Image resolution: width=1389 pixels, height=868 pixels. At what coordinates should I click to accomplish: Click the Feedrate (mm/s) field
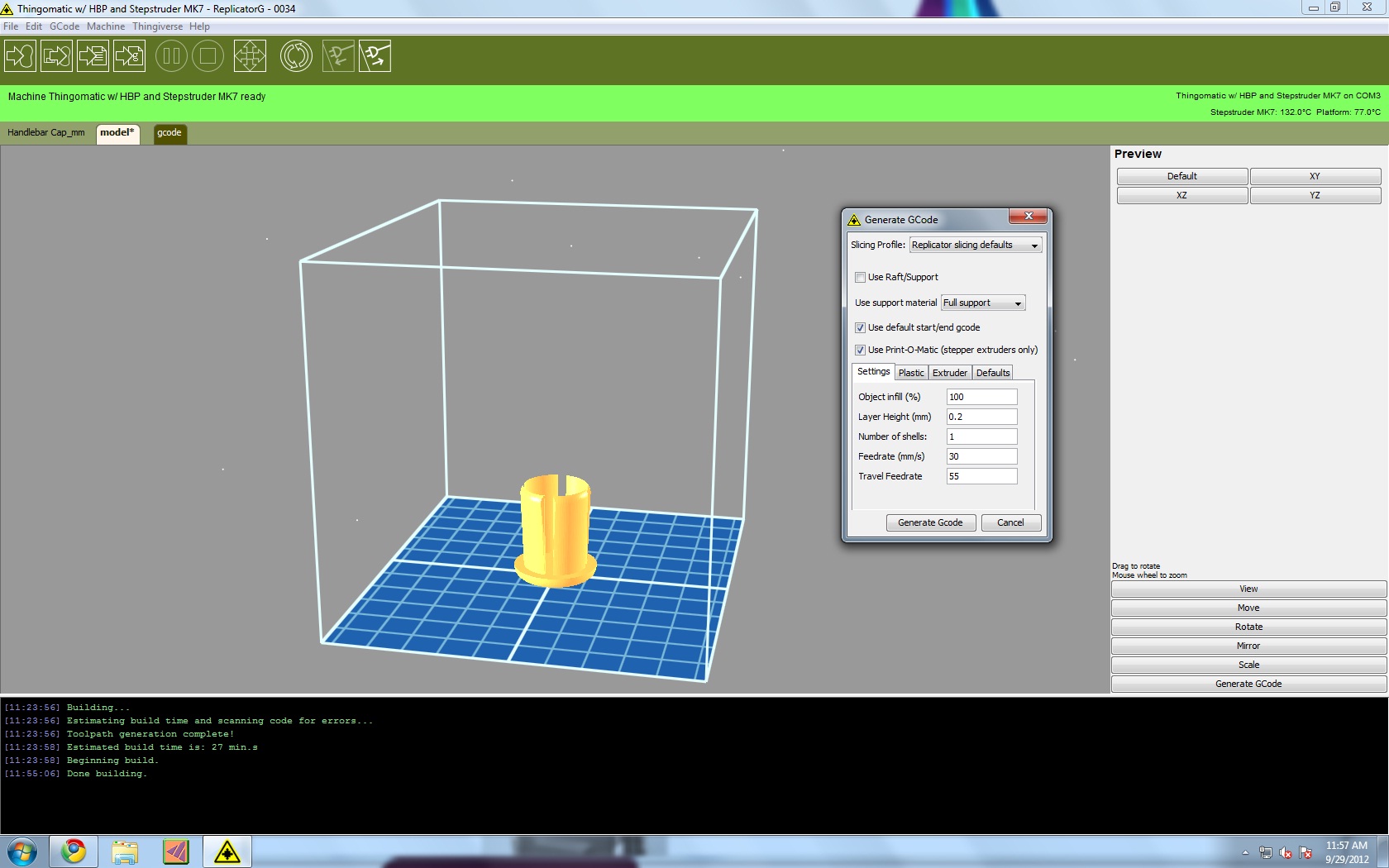point(981,457)
